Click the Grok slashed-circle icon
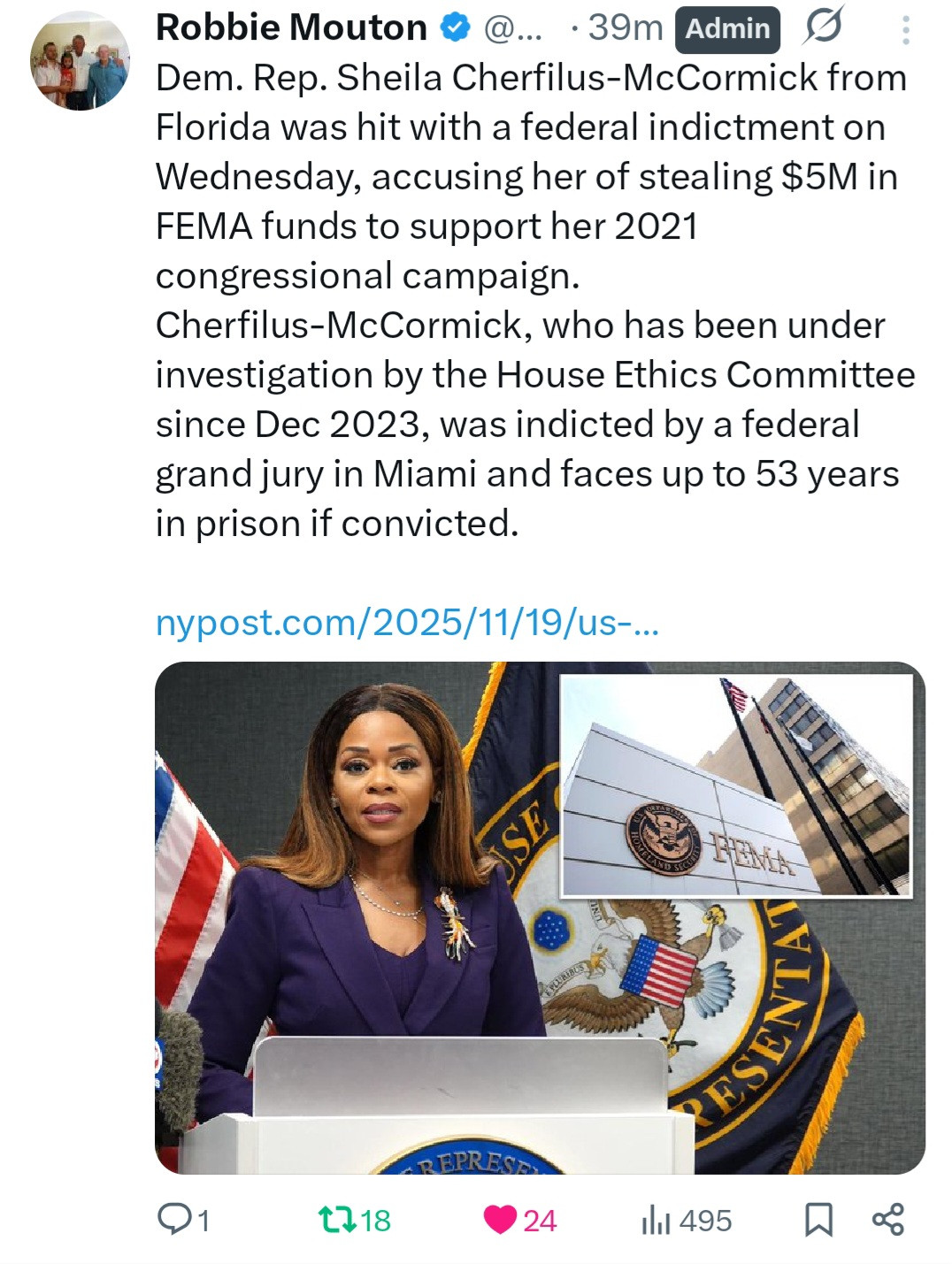This screenshot has height=1264, width=952. pyautogui.click(x=822, y=28)
